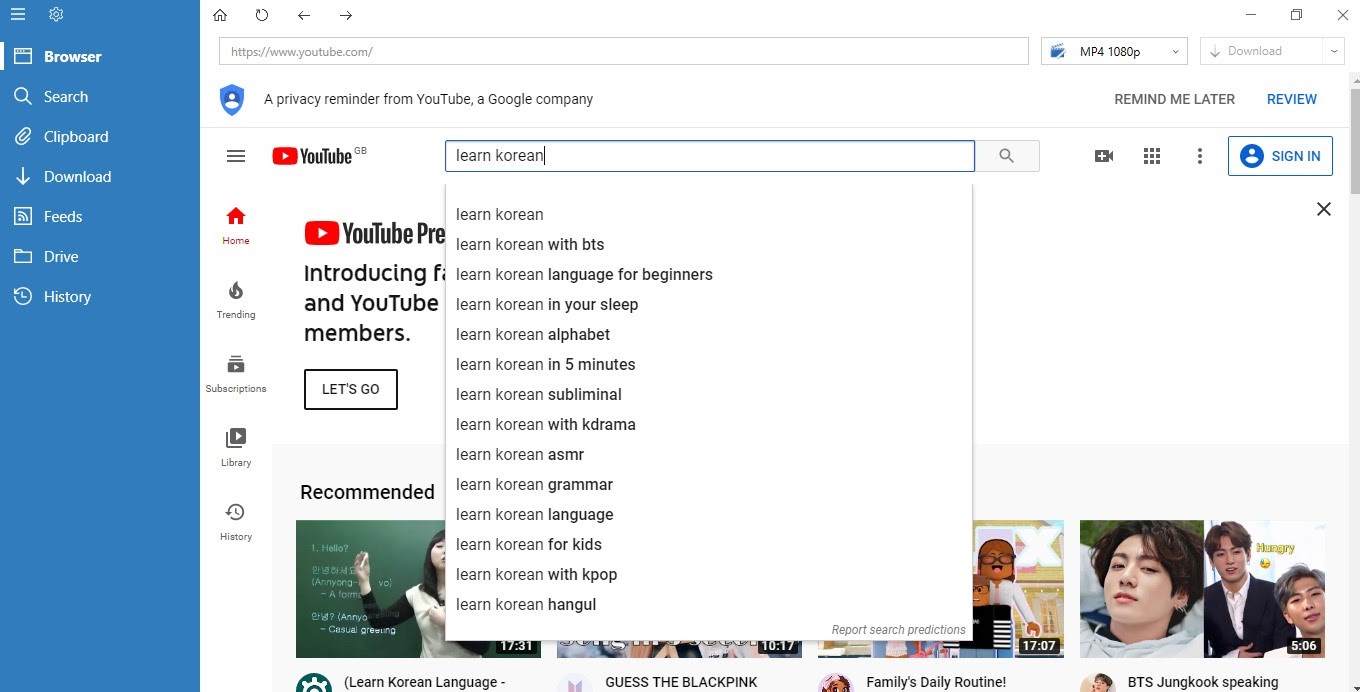Select Browser in the sidebar
This screenshot has width=1360, height=692.
pyautogui.click(x=100, y=57)
